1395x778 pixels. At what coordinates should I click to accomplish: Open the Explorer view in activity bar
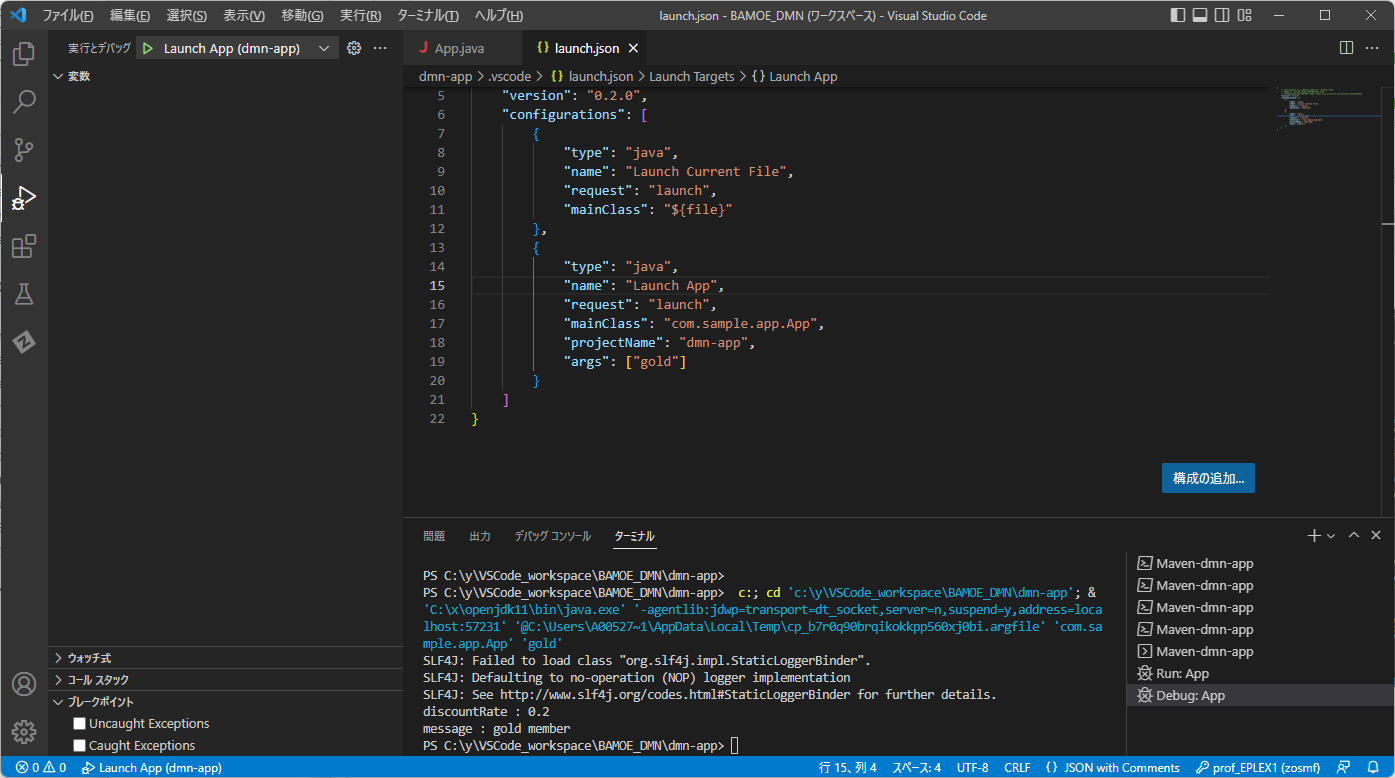[x=24, y=53]
